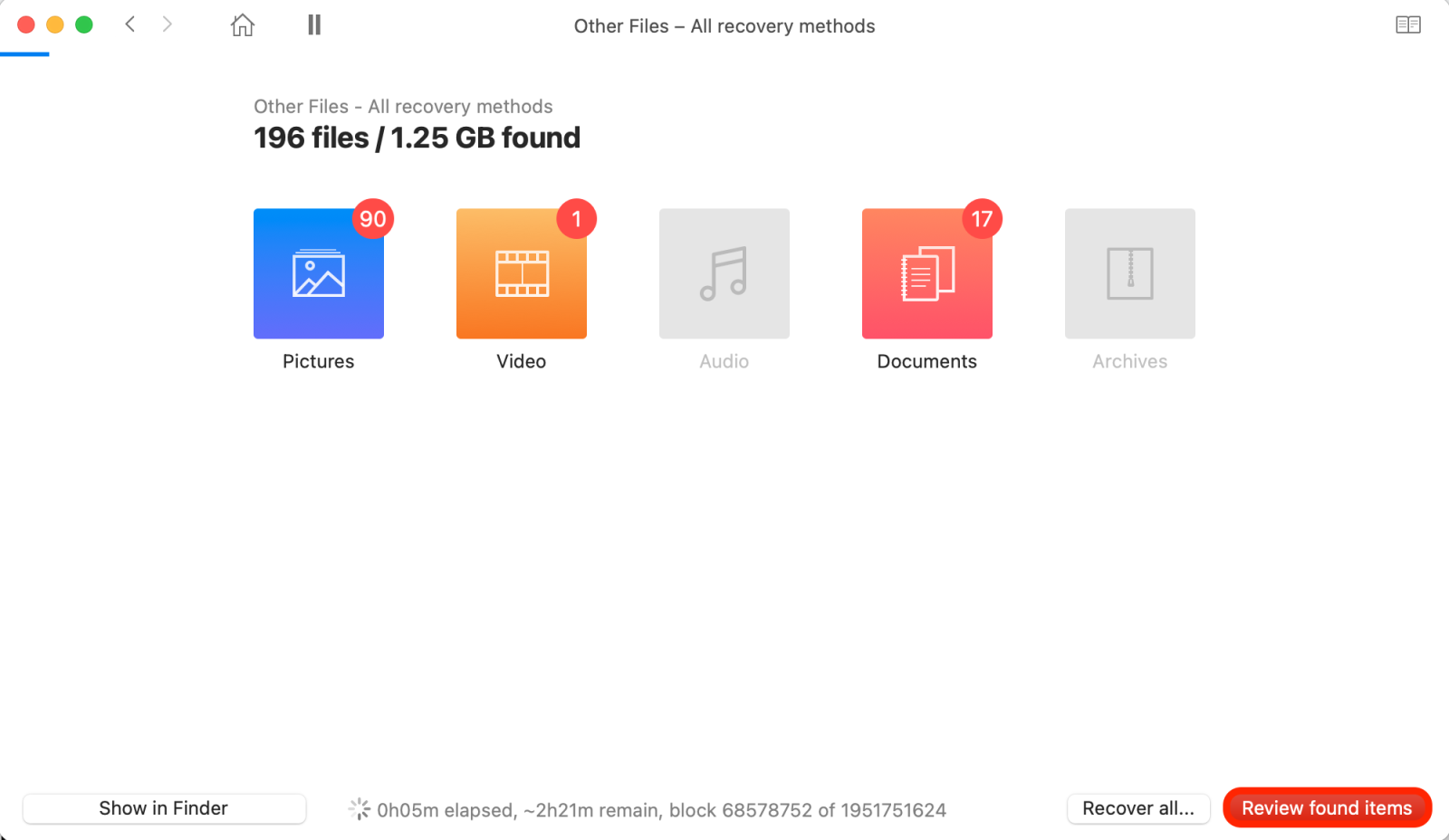Click the 1 badge on Video

pyautogui.click(x=577, y=218)
